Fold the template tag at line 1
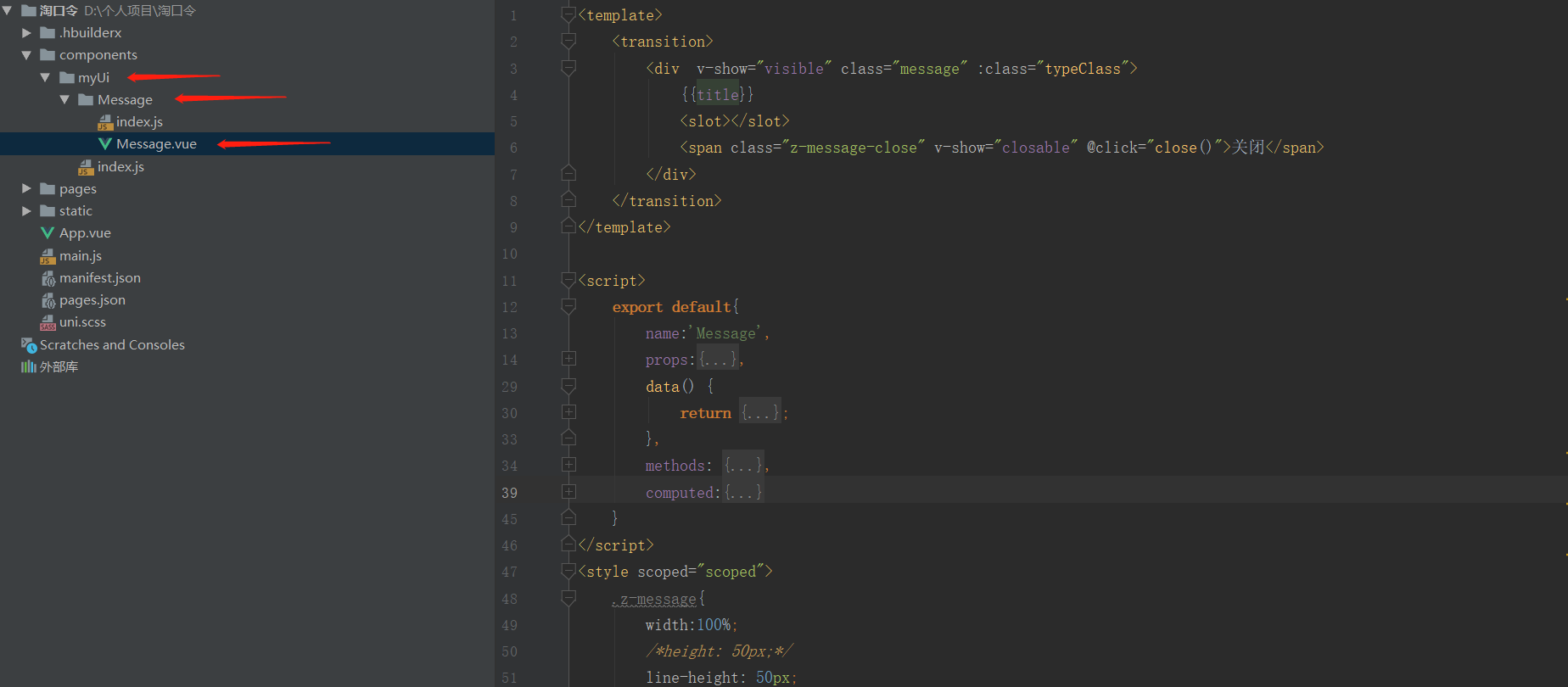The width and height of the screenshot is (1568, 687). pyautogui.click(x=568, y=14)
